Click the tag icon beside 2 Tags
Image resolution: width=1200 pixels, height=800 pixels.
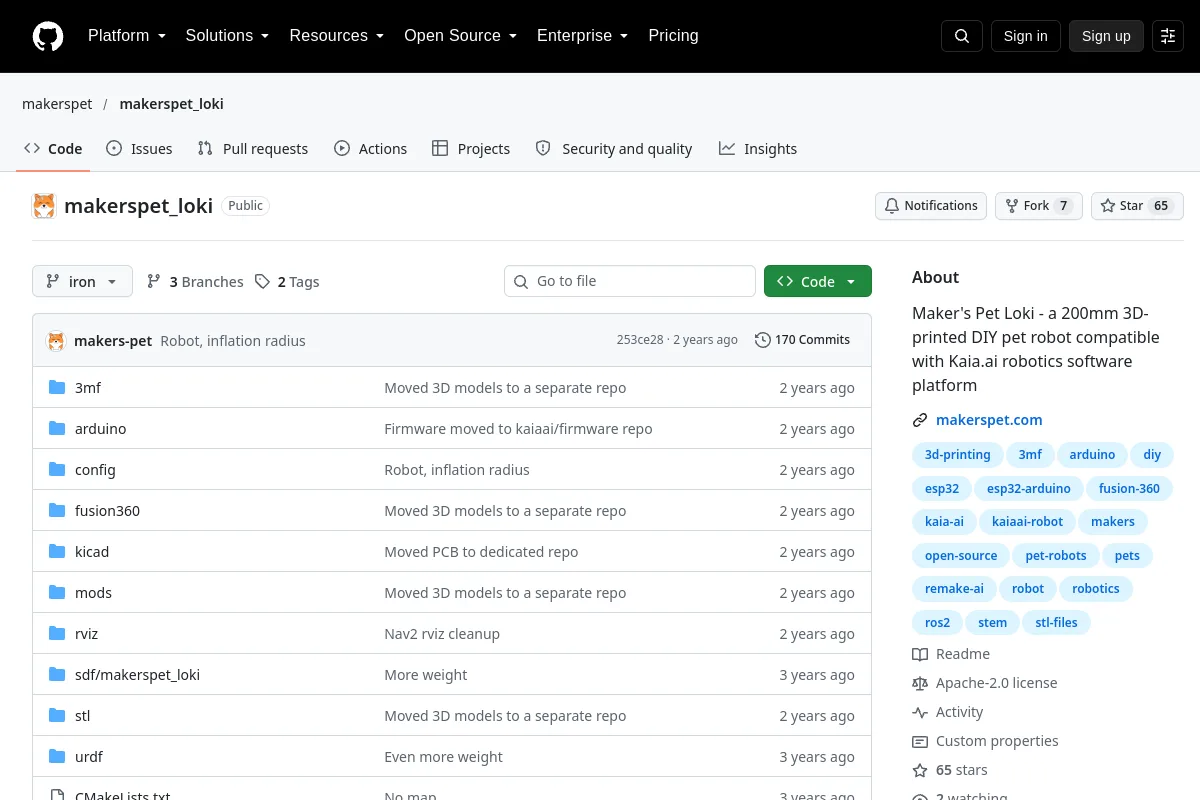pos(262,282)
